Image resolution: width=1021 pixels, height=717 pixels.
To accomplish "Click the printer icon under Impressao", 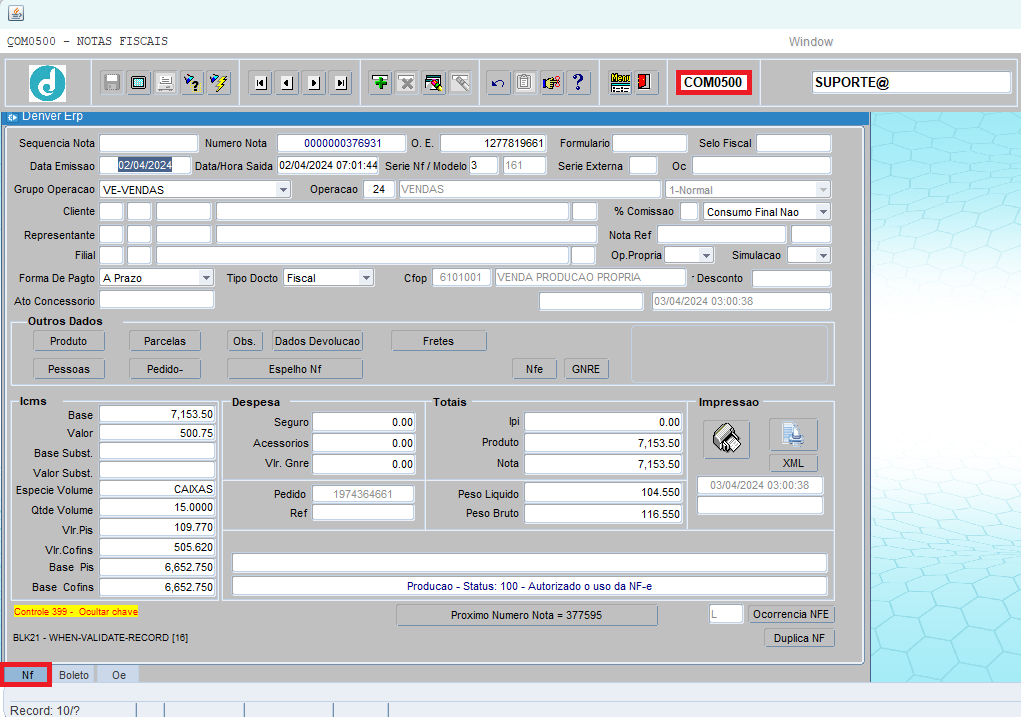I will pyautogui.click(x=726, y=437).
